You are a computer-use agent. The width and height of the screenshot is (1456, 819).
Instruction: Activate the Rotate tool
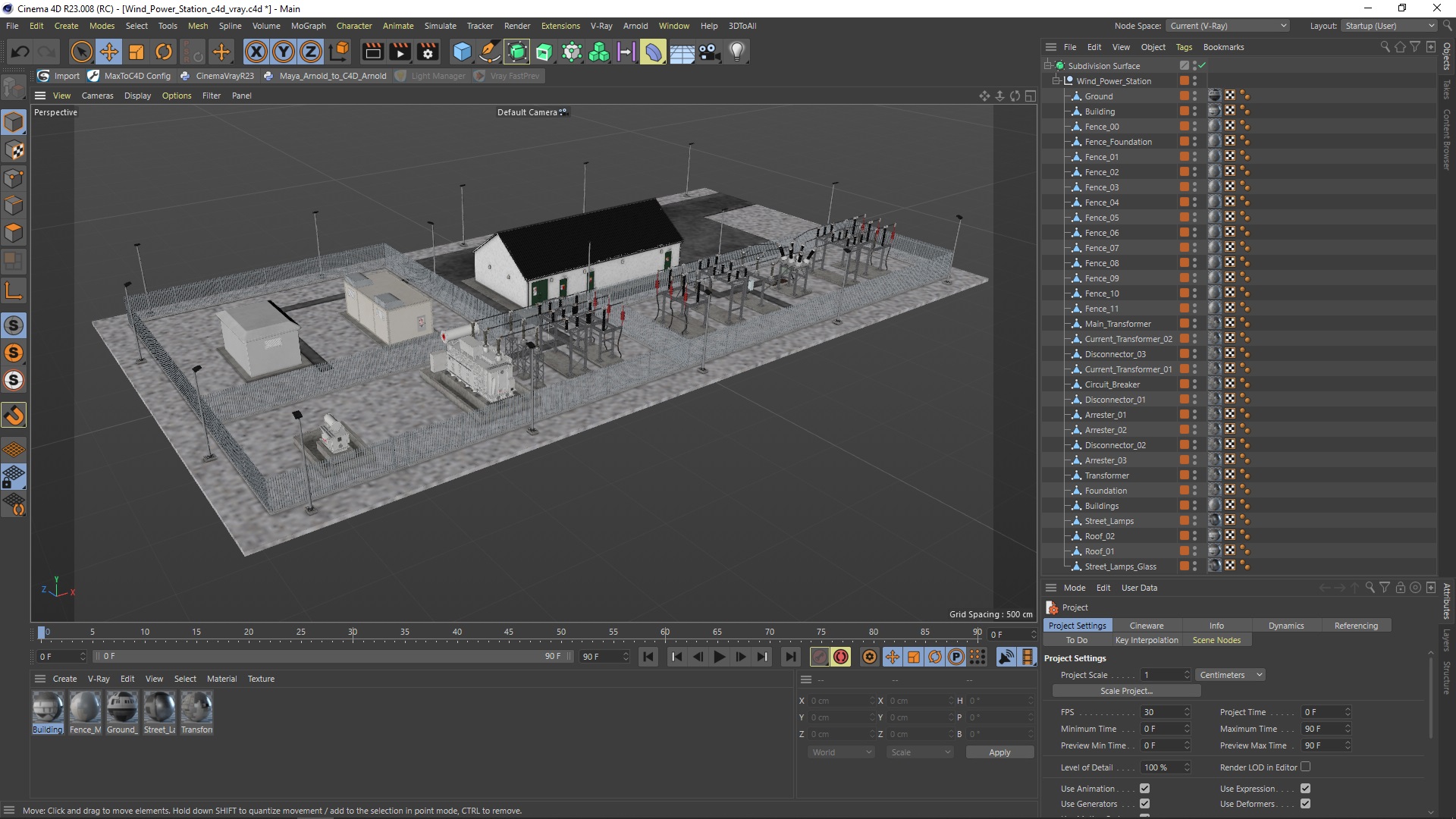click(x=164, y=52)
